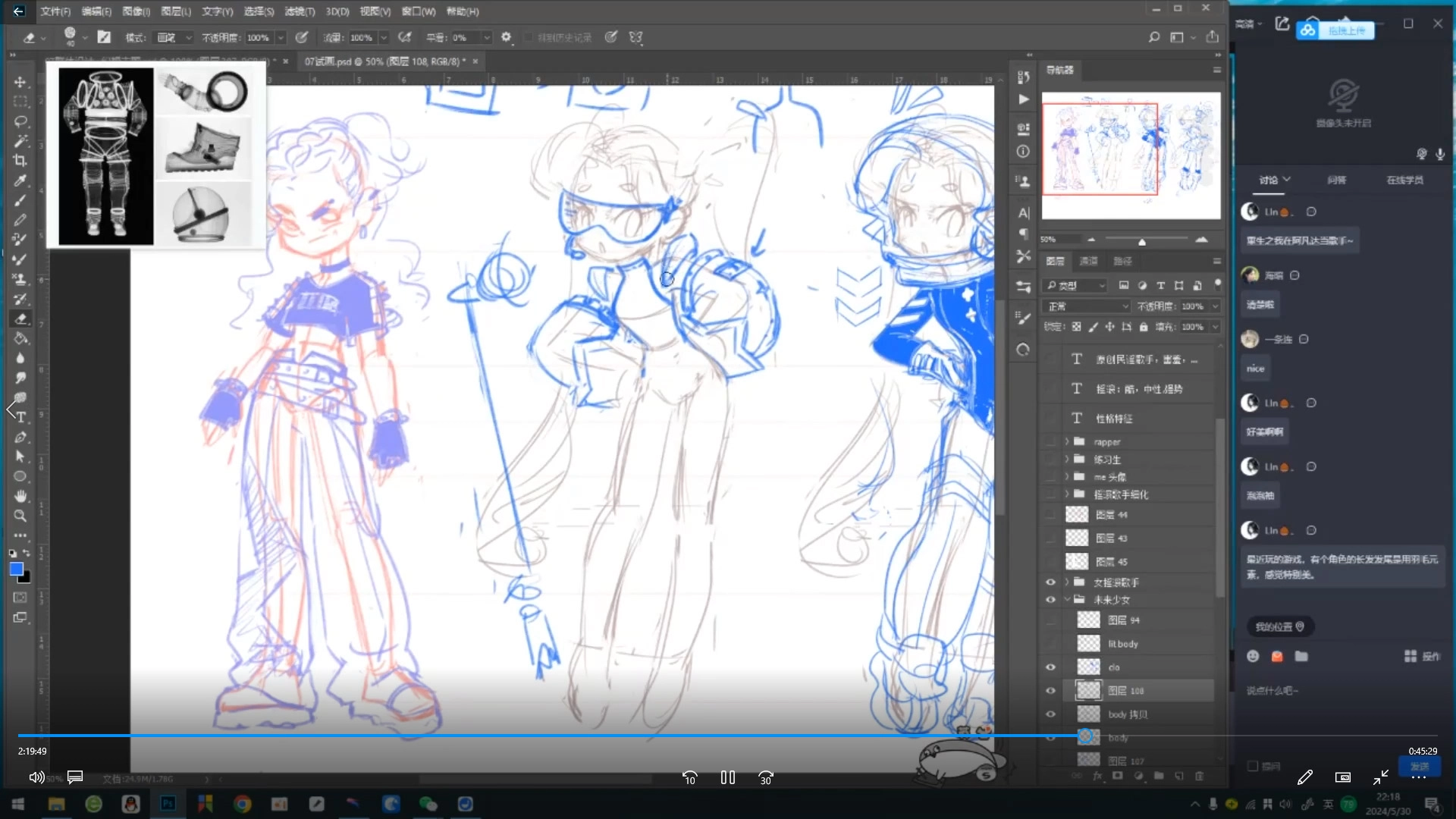The height and width of the screenshot is (819, 1456).
Task: Pause the video playback
Action: [728, 777]
